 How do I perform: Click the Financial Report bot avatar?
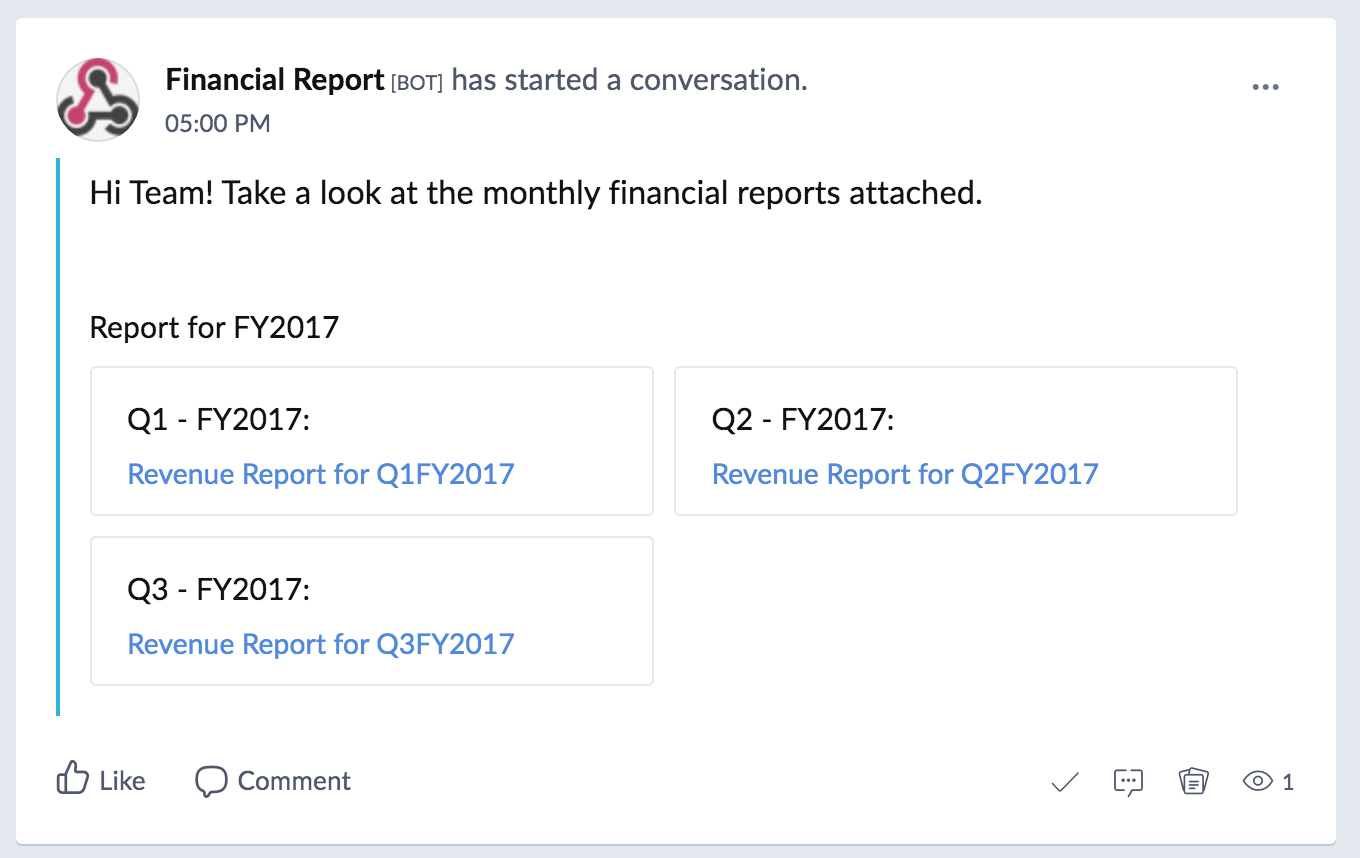point(97,99)
